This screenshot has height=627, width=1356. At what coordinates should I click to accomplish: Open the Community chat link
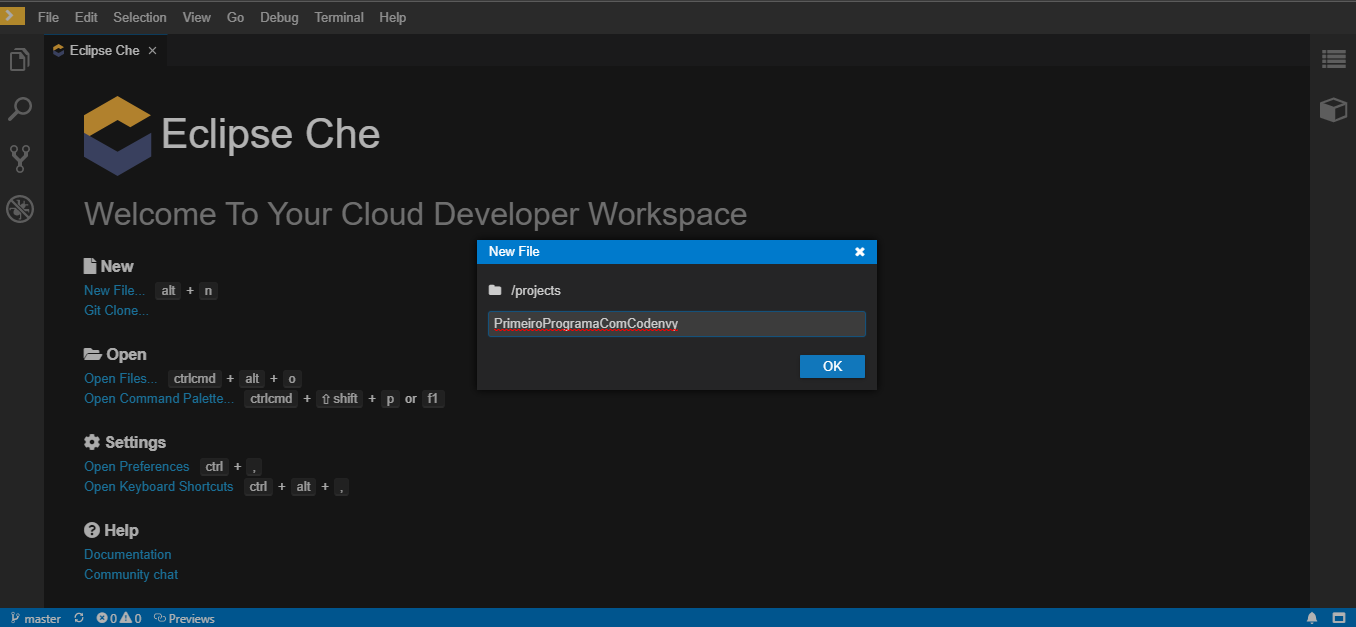coord(131,575)
